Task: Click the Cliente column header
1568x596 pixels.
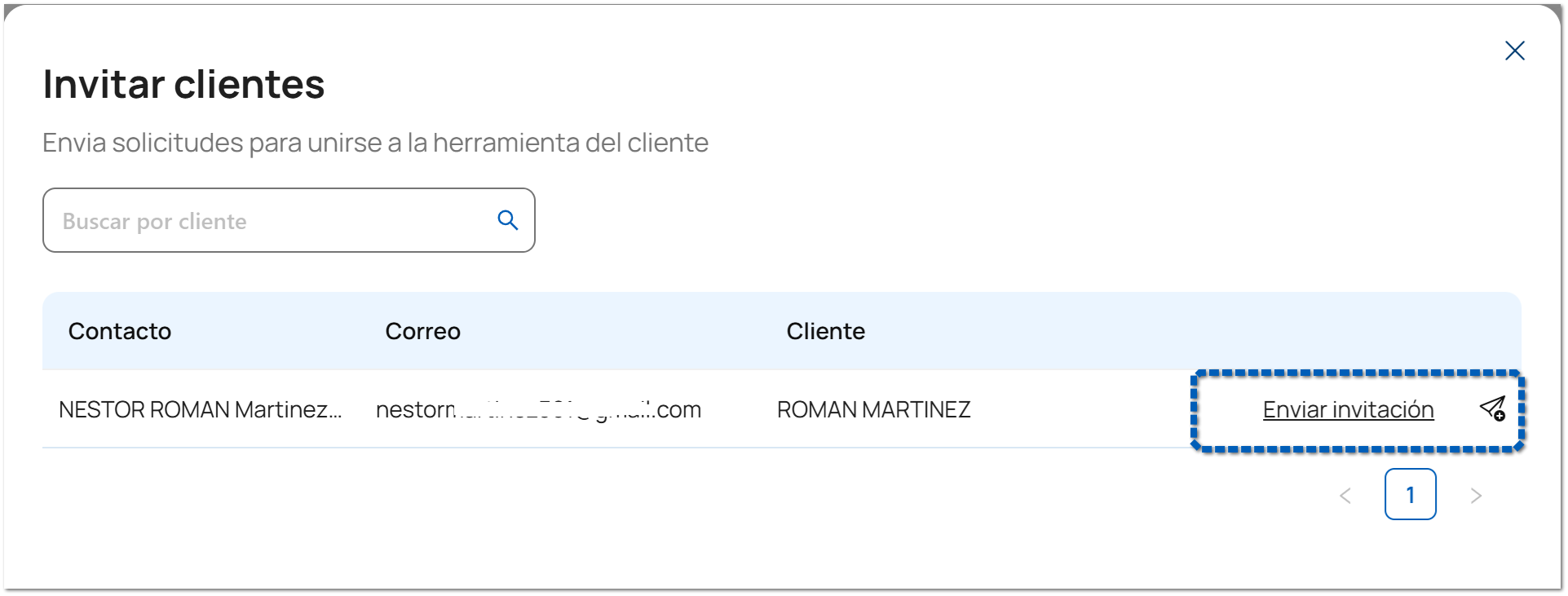Action: click(x=825, y=331)
